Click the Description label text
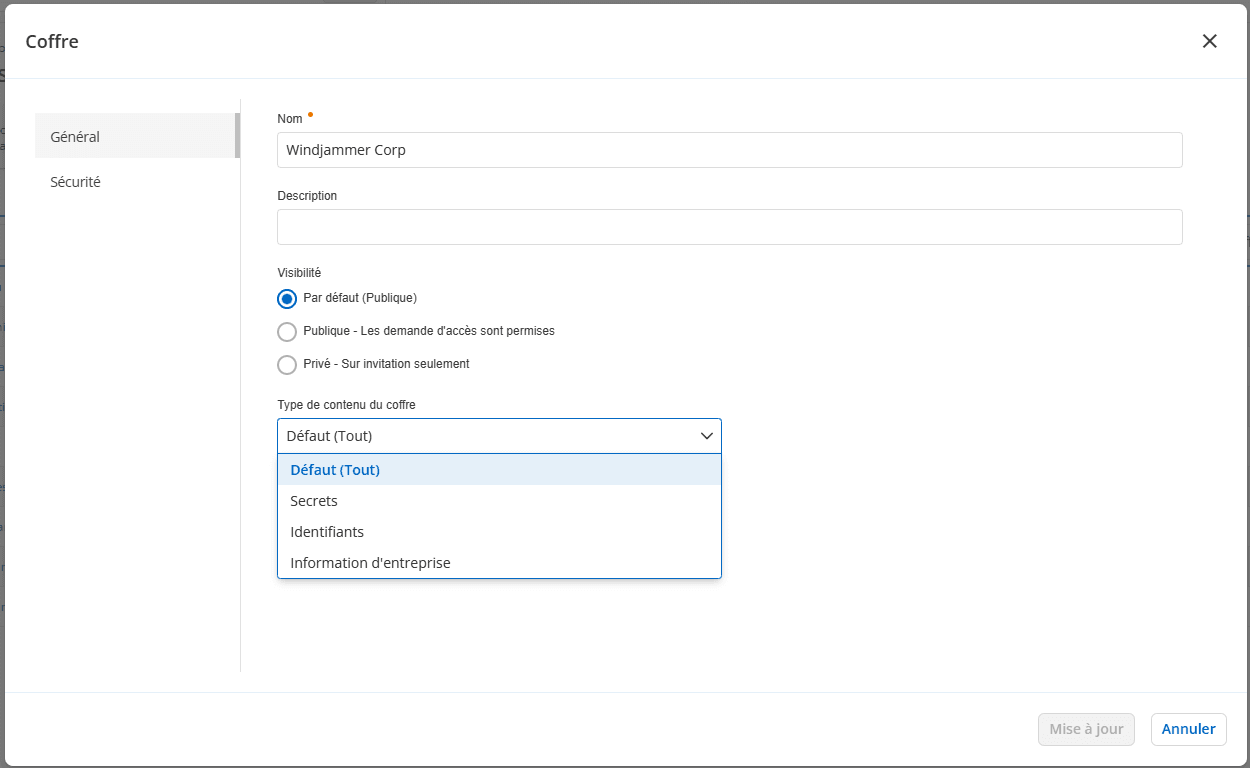The image size is (1250, 768). (x=307, y=196)
